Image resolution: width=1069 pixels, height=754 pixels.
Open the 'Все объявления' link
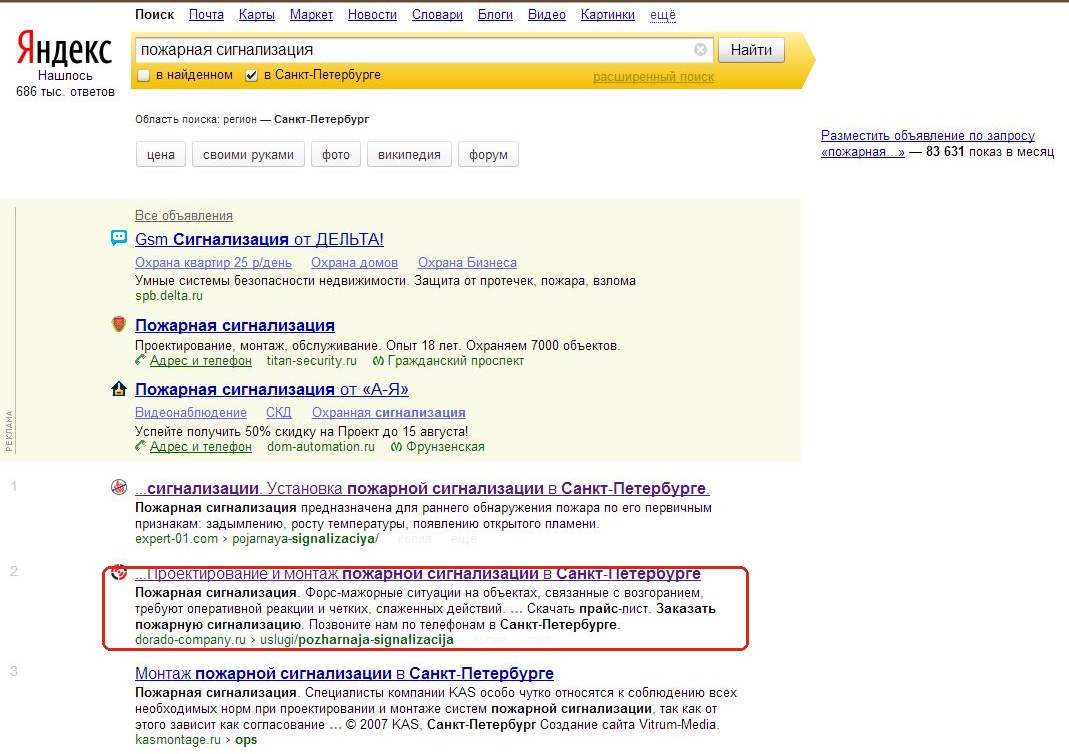[183, 215]
